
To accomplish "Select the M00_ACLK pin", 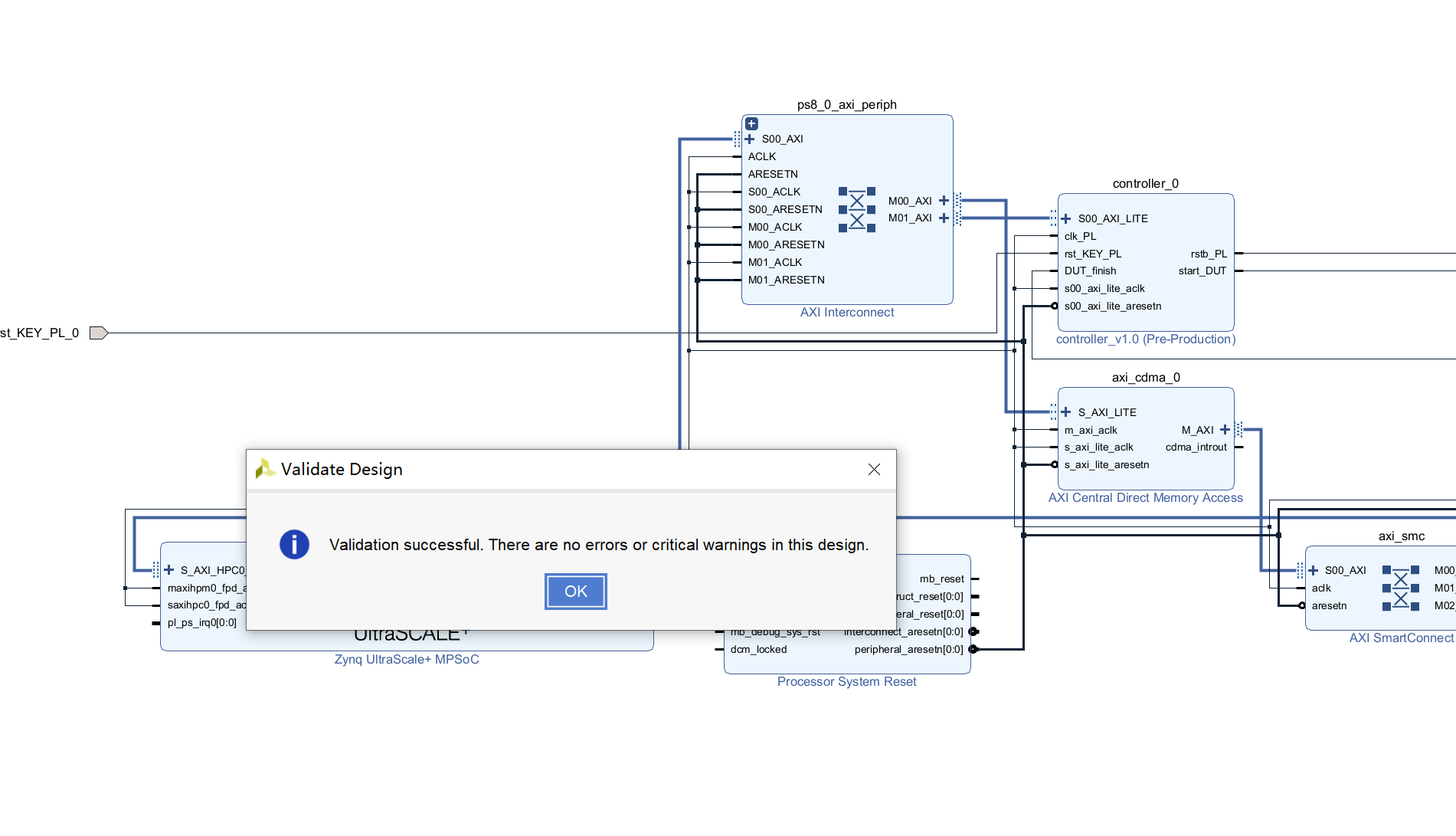I will tap(775, 227).
